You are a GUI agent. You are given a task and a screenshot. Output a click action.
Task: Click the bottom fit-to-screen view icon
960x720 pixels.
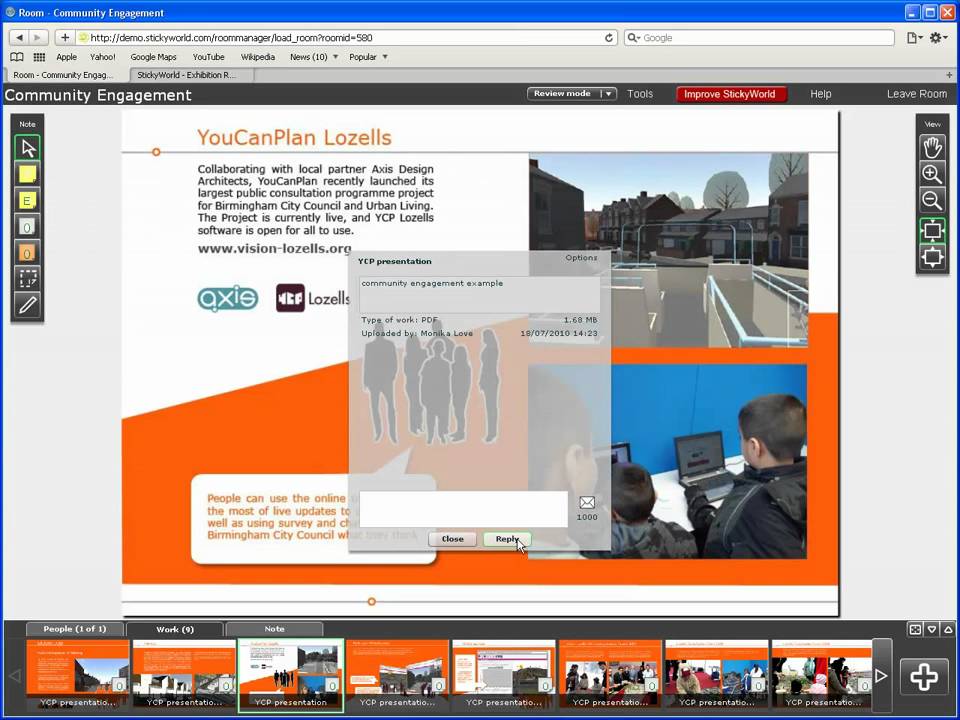coord(932,257)
